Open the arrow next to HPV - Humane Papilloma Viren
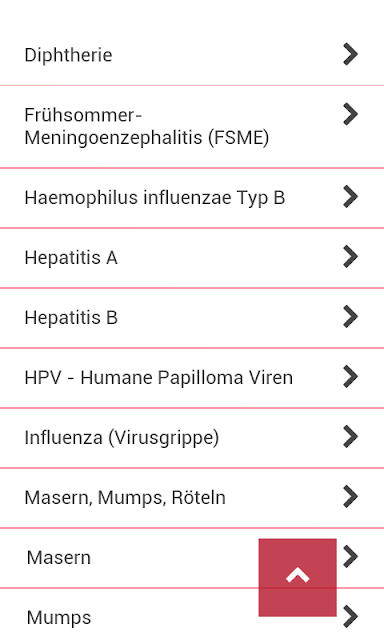384x640 pixels. pyautogui.click(x=351, y=376)
